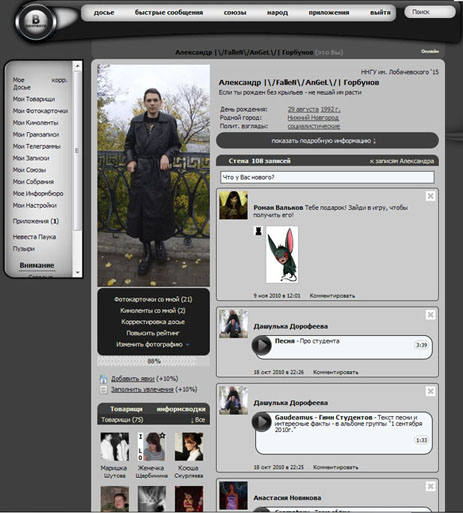This screenshot has width=463, height=513.
Task: Go to союзы in top menu
Action: (235, 13)
